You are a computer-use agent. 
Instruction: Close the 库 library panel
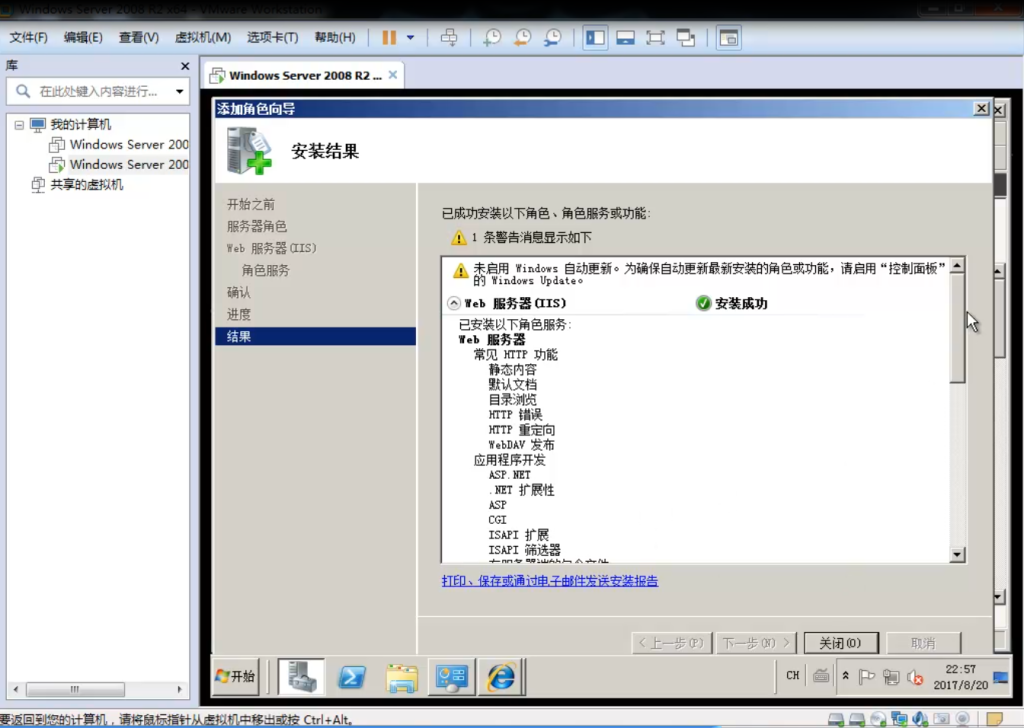click(185, 66)
